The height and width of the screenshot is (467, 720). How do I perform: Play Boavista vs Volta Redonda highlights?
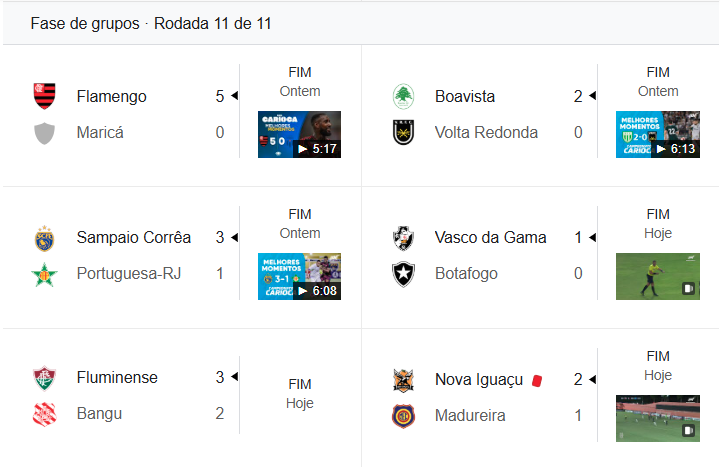click(x=657, y=134)
